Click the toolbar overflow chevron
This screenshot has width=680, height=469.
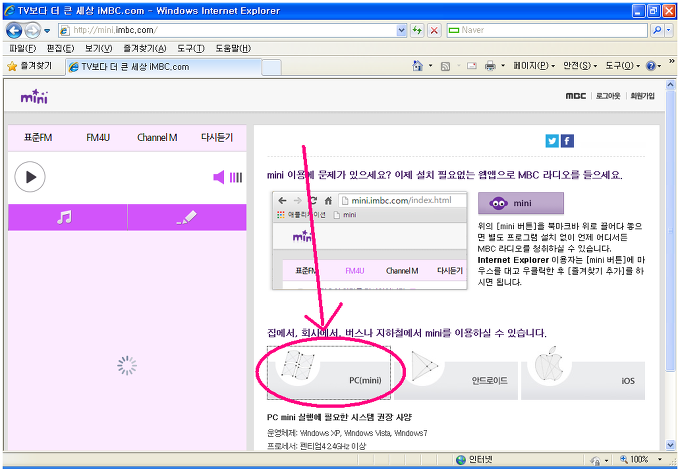(x=671, y=62)
